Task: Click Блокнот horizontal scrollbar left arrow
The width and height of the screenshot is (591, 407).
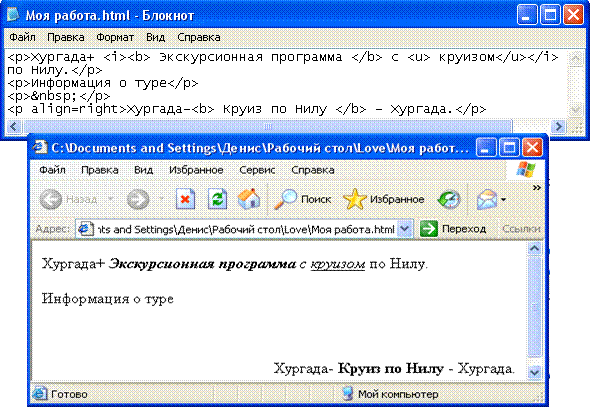Action: (14, 126)
